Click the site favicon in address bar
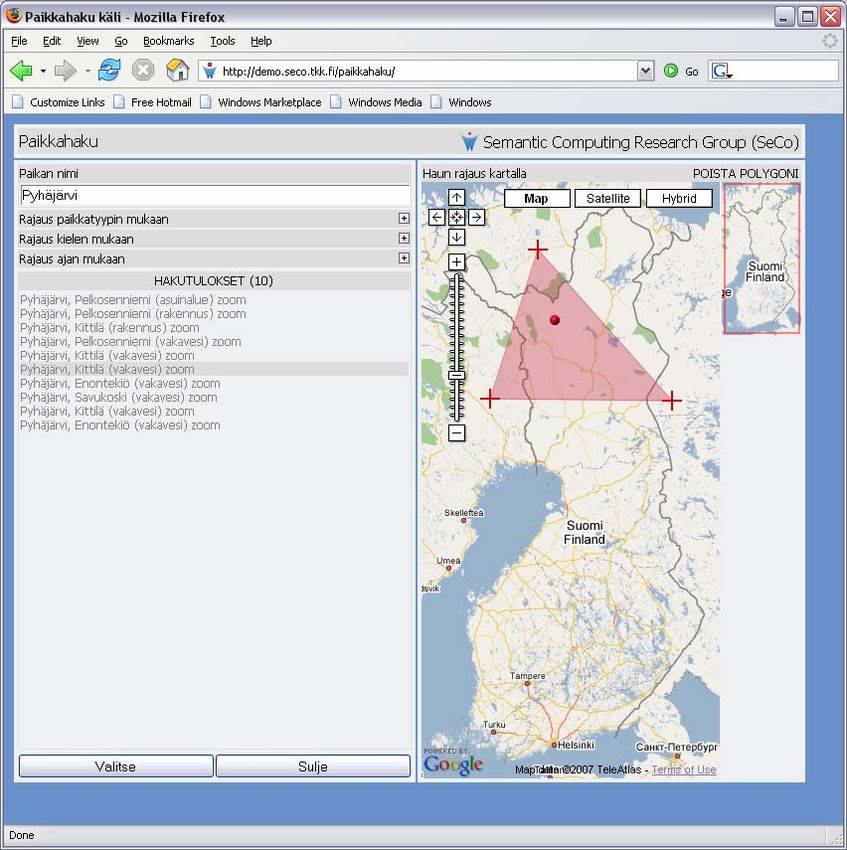The image size is (847, 850). [210, 71]
